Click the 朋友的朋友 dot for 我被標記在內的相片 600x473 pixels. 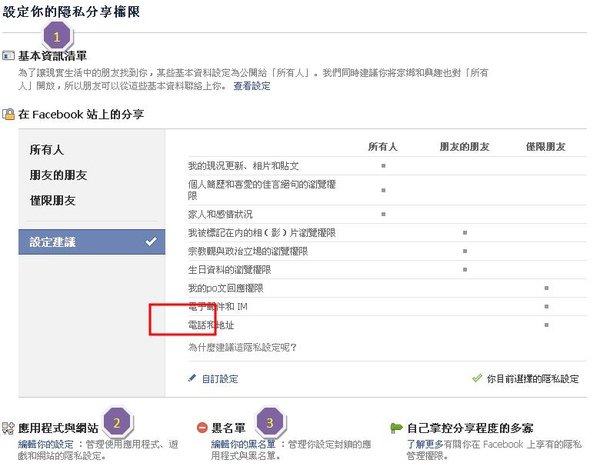point(465,232)
